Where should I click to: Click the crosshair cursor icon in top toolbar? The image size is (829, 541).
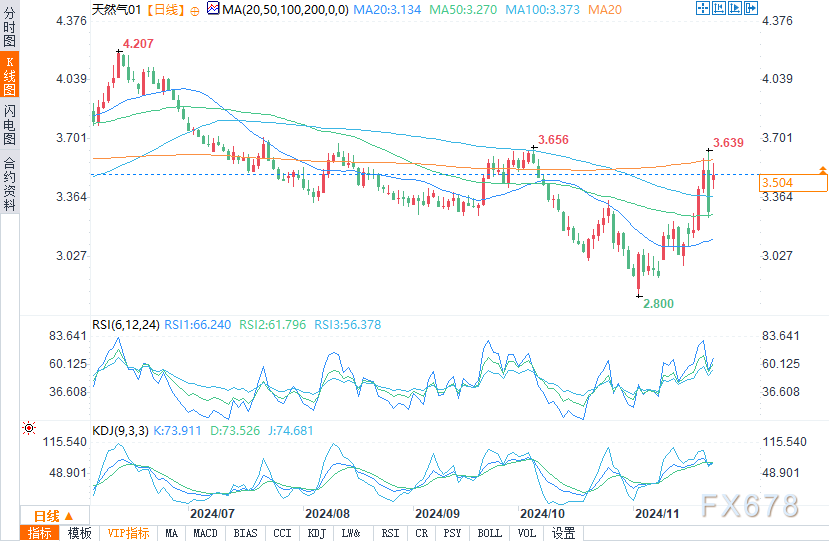click(x=703, y=8)
